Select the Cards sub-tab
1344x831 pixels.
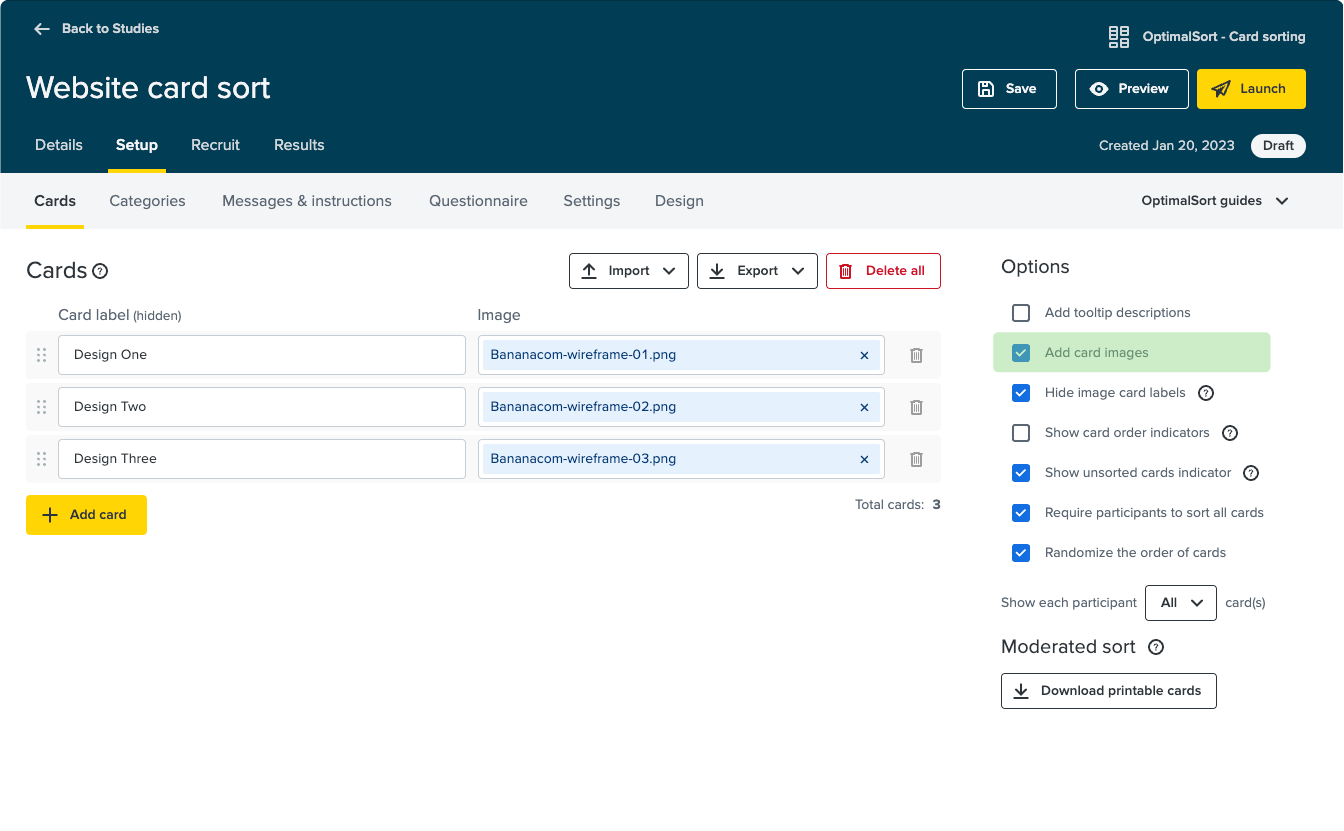[x=55, y=201]
